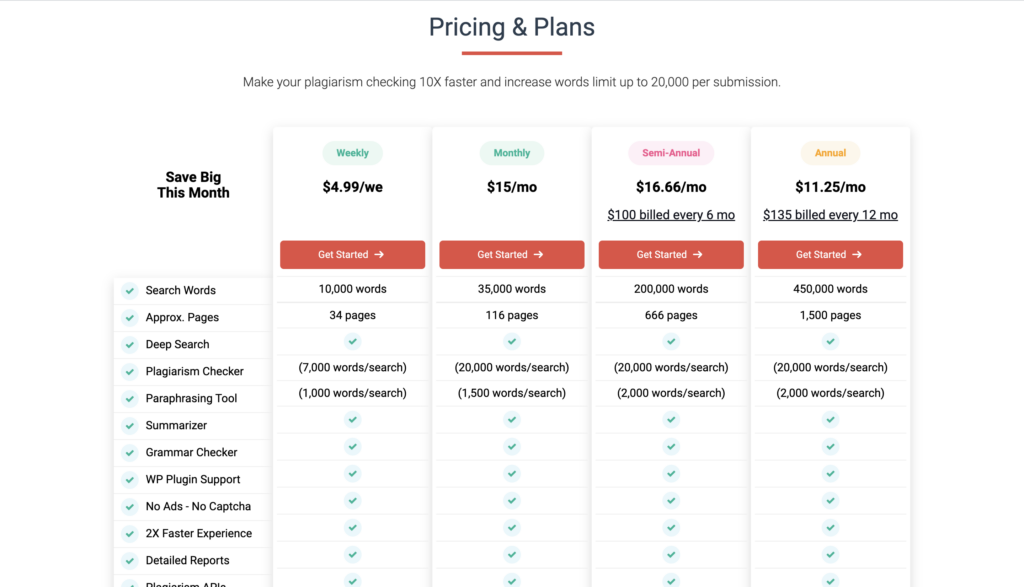
Task: Select the Semi-Annual plan badge
Action: tap(670, 153)
